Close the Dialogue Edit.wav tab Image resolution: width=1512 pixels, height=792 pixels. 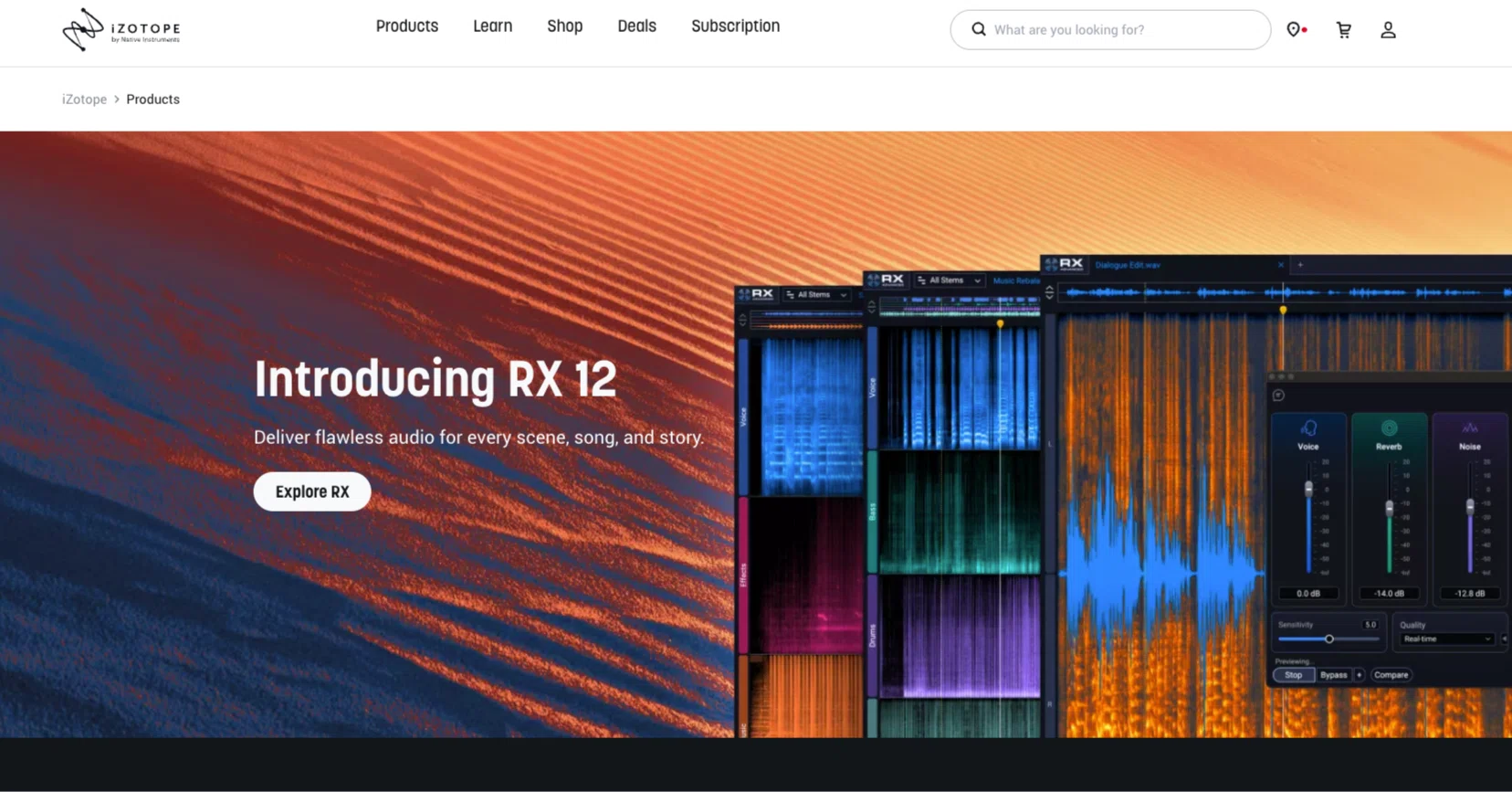1280,265
